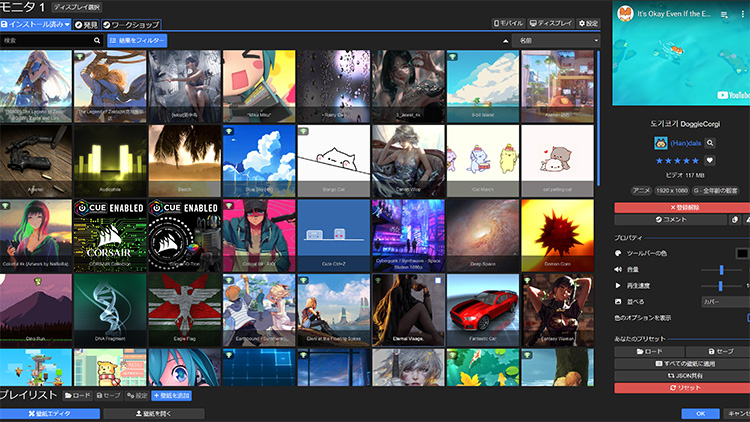Add wallpaper to favorites with heart icon
750x422 pixels.
pos(710,161)
